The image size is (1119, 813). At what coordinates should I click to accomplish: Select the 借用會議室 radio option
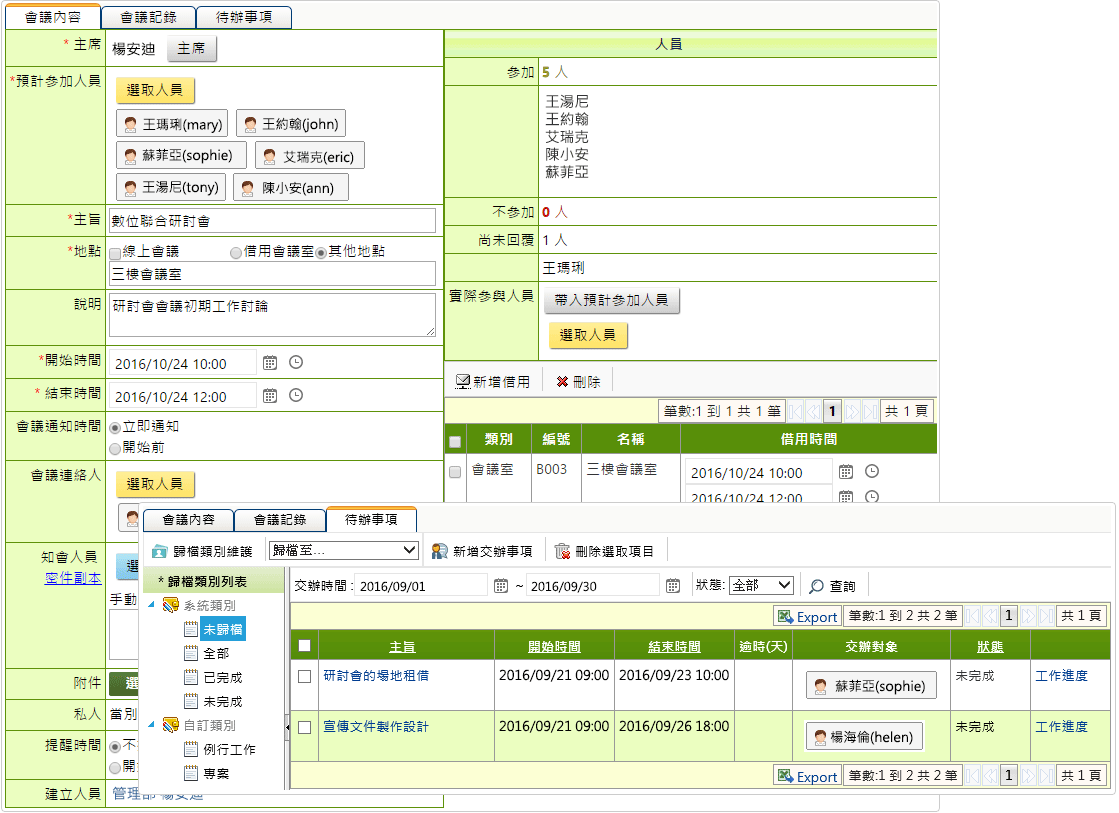(236, 253)
